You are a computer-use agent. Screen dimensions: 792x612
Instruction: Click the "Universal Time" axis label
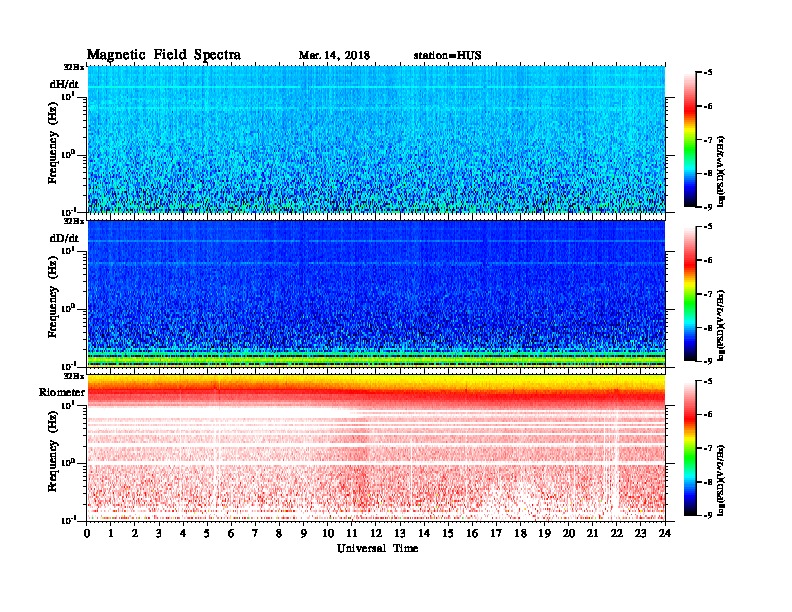[377, 548]
